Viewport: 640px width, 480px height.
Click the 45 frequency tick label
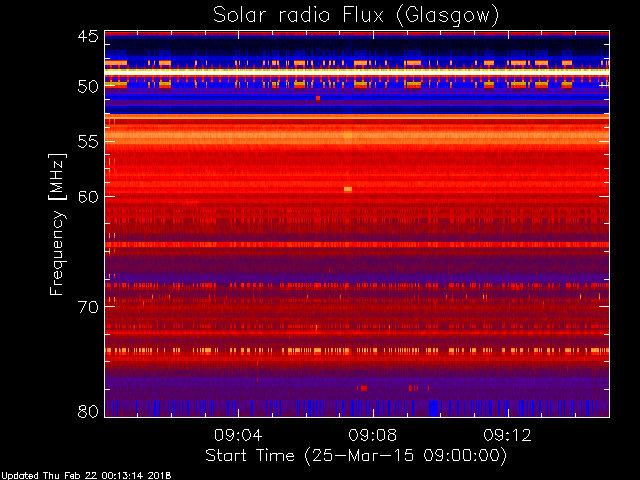click(88, 36)
